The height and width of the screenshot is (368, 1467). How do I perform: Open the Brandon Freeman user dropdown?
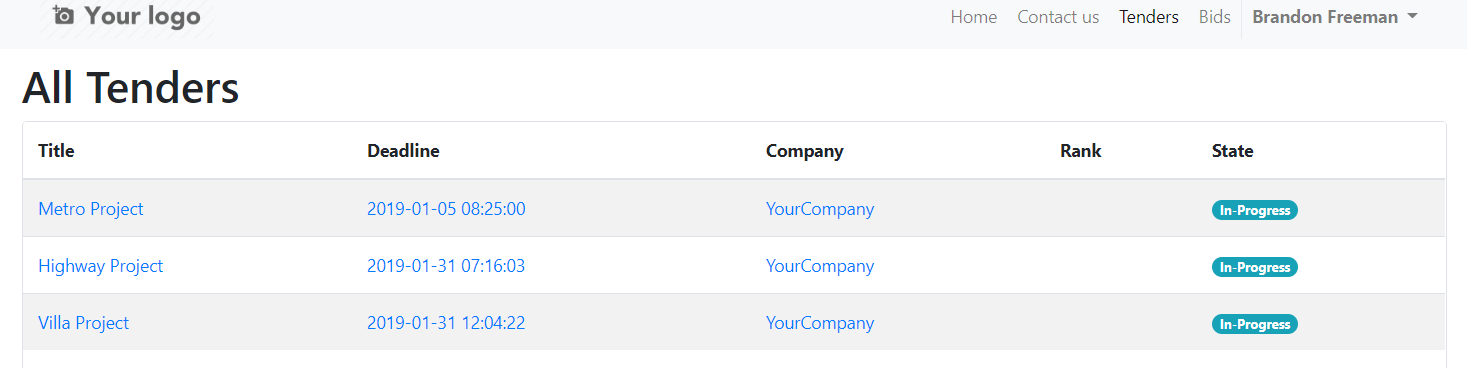pos(1334,17)
